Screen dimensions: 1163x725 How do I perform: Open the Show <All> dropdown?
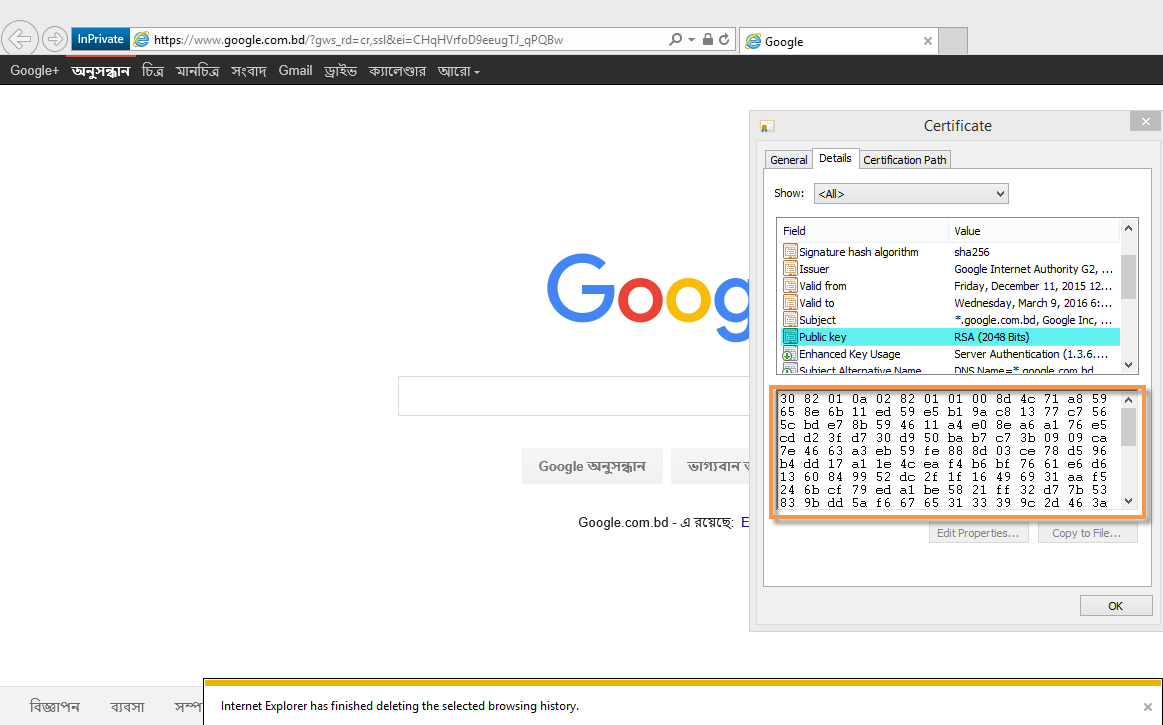[911, 194]
